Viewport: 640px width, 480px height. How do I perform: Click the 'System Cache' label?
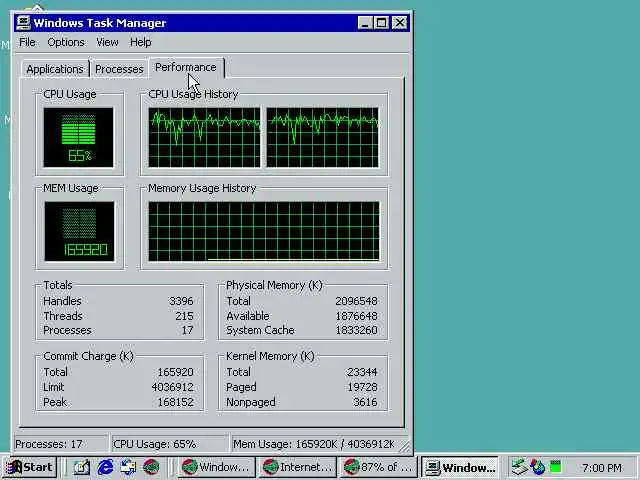click(260, 330)
